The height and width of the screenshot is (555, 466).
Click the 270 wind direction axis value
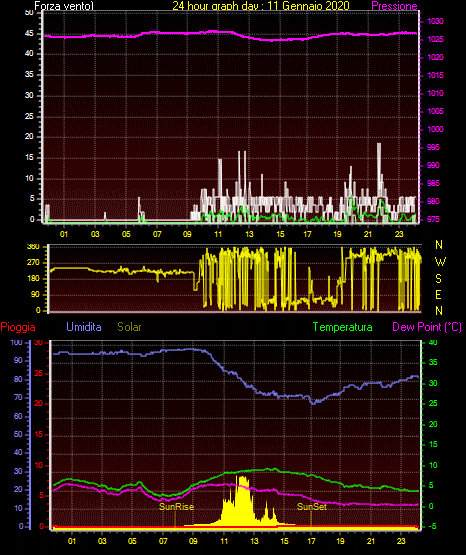click(x=34, y=263)
